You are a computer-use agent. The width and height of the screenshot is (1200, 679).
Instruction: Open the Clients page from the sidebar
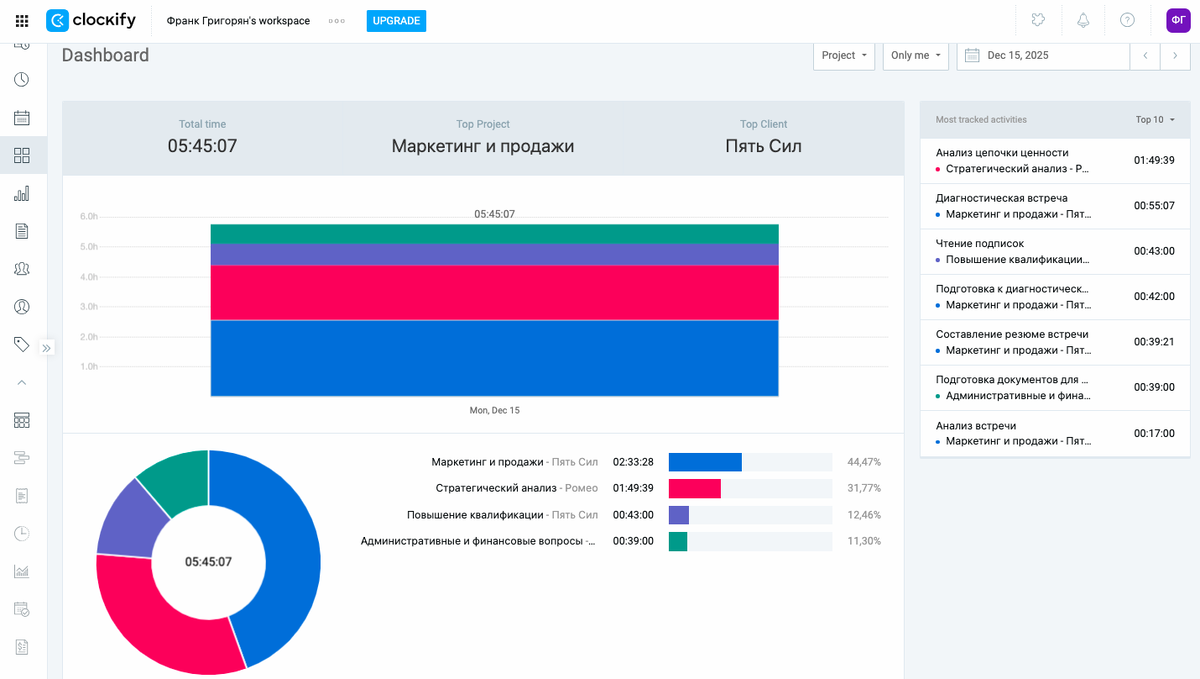tap(22, 306)
